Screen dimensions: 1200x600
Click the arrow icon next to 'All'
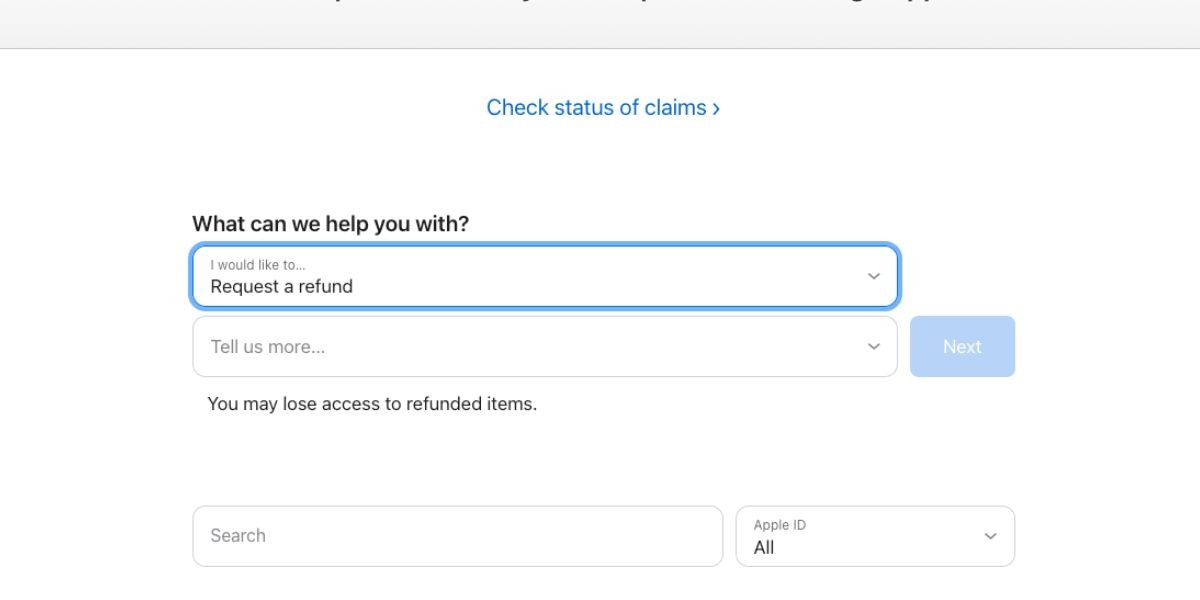coord(989,536)
